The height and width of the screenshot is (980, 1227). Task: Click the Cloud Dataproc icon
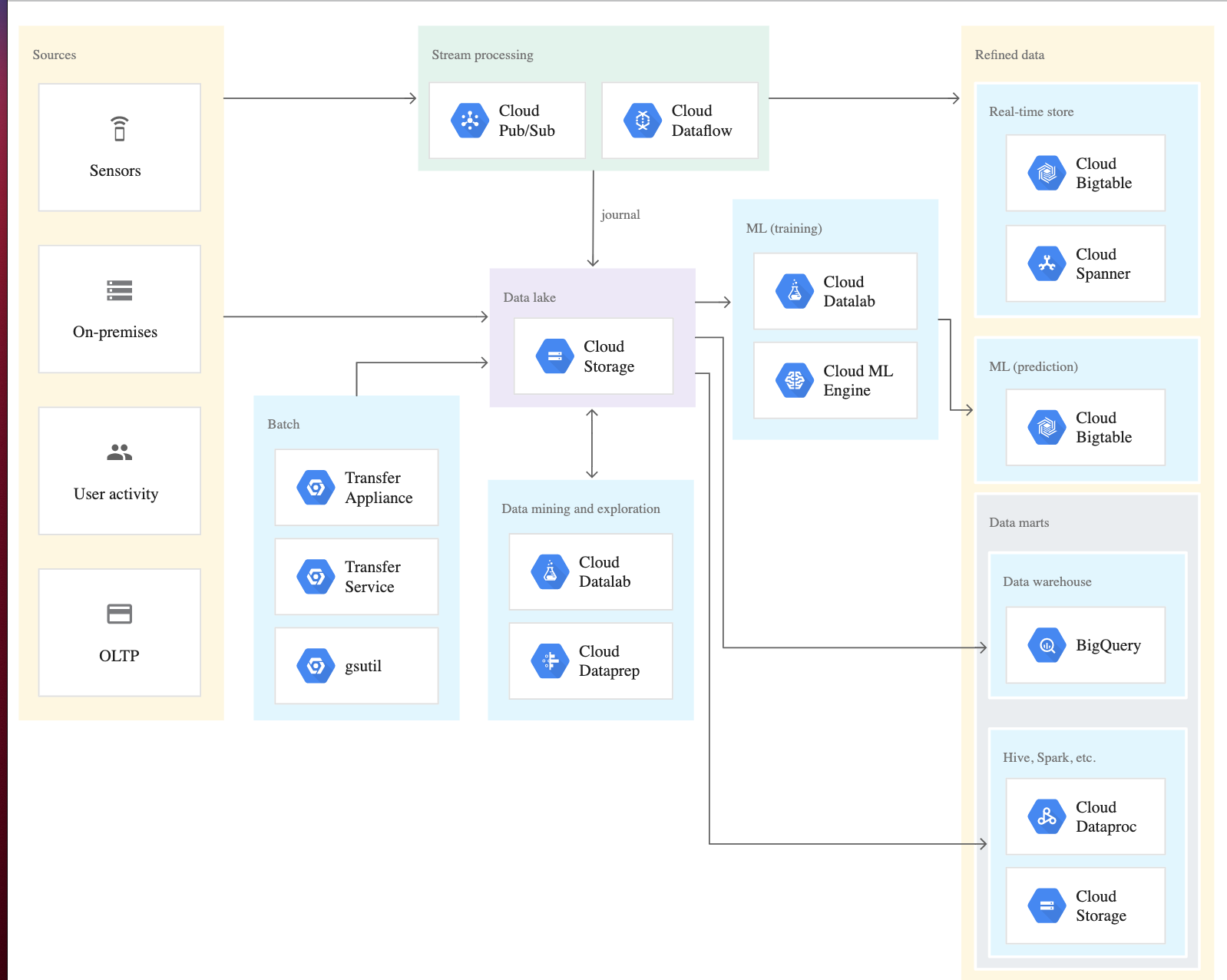tap(1047, 816)
